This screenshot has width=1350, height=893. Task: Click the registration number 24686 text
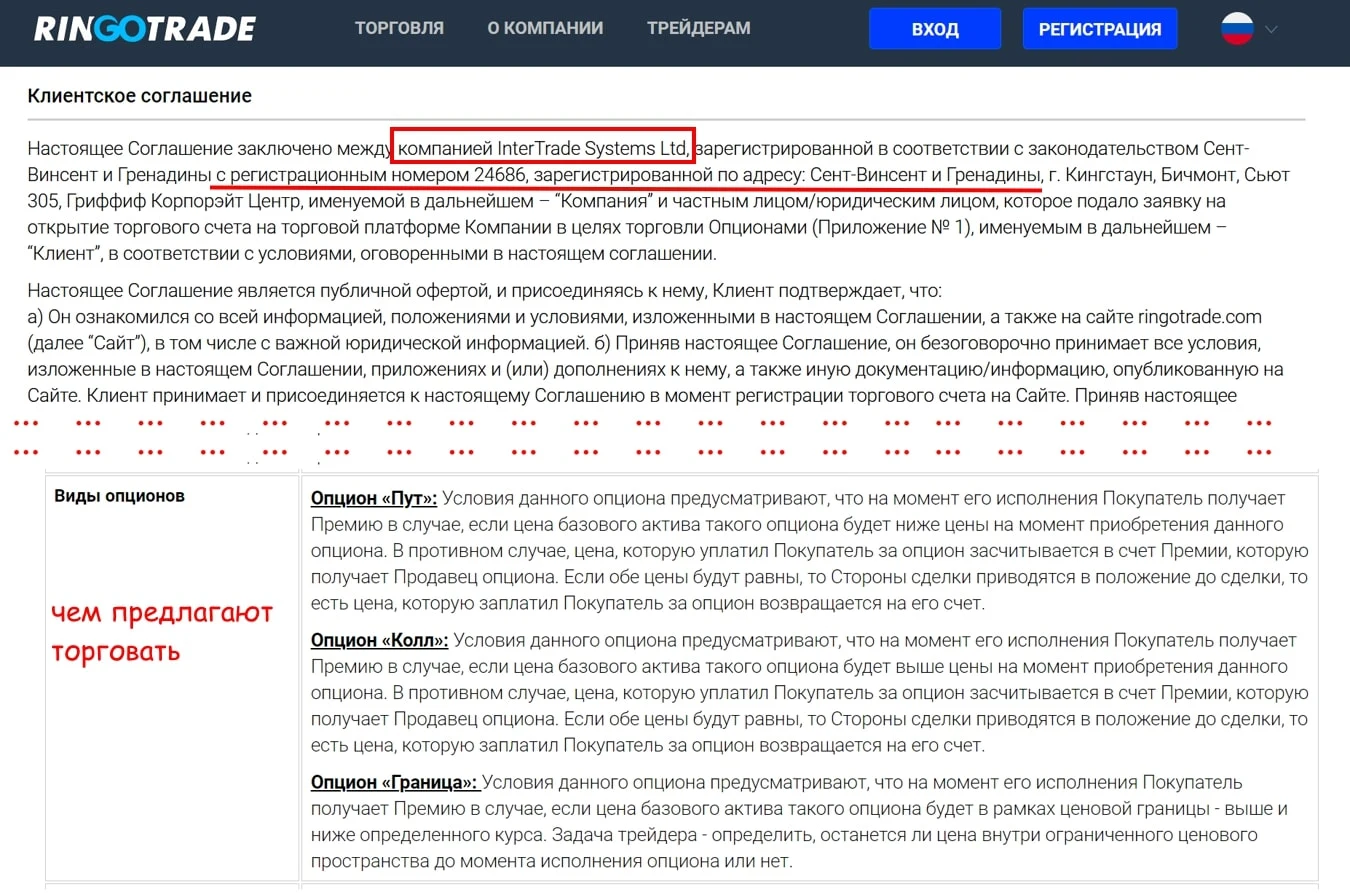[500, 176]
